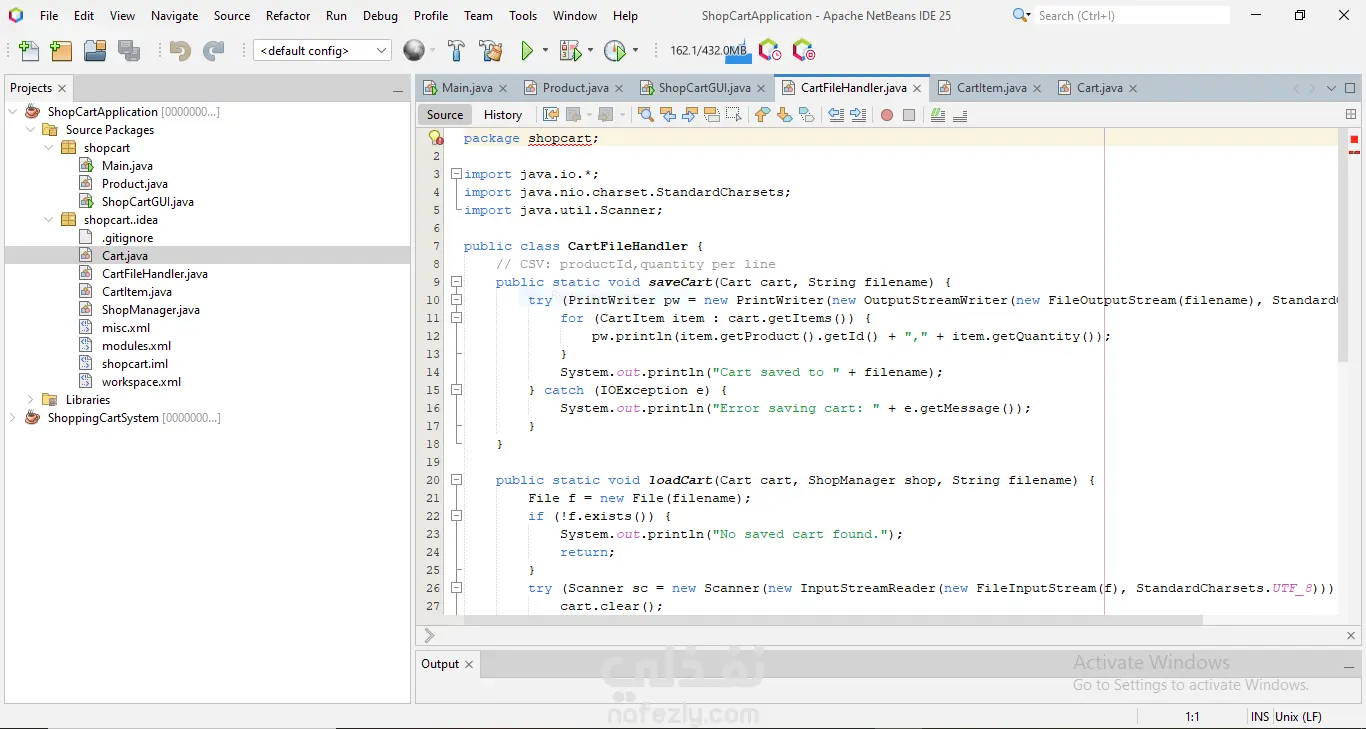This screenshot has height=729, width=1366.
Task: Click the Shift Line Right icon
Action: pos(858,115)
